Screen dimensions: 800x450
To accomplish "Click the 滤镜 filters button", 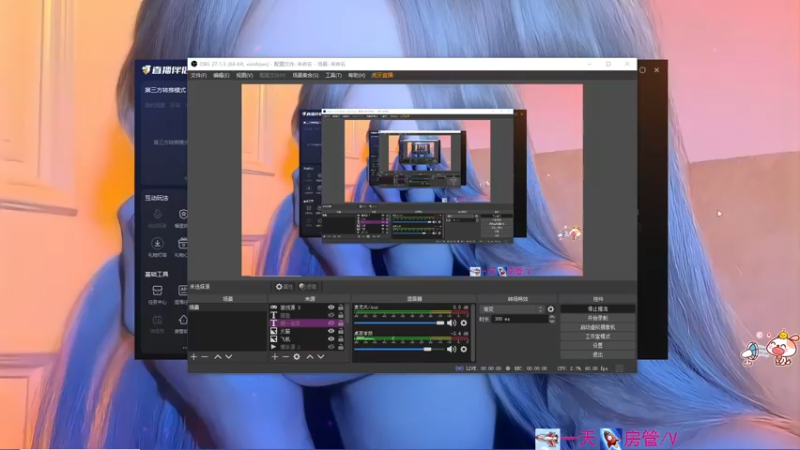I will point(308,287).
